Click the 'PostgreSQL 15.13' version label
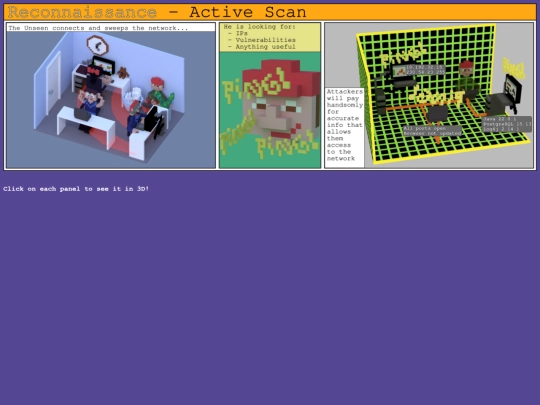 (x=507, y=124)
